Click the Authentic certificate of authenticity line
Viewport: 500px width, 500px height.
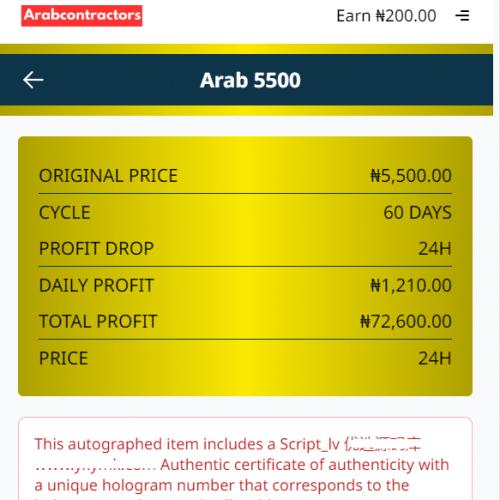[x=304, y=465]
